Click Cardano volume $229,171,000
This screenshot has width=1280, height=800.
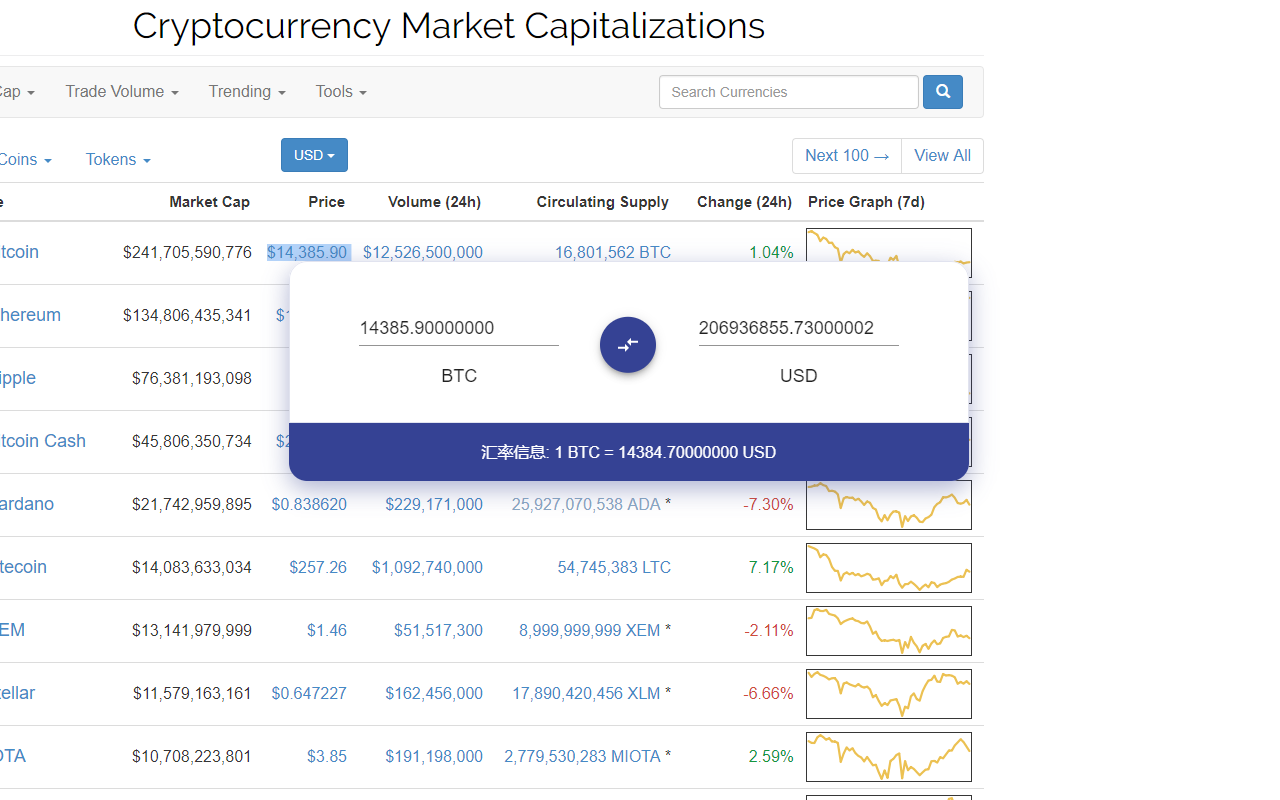click(x=434, y=505)
